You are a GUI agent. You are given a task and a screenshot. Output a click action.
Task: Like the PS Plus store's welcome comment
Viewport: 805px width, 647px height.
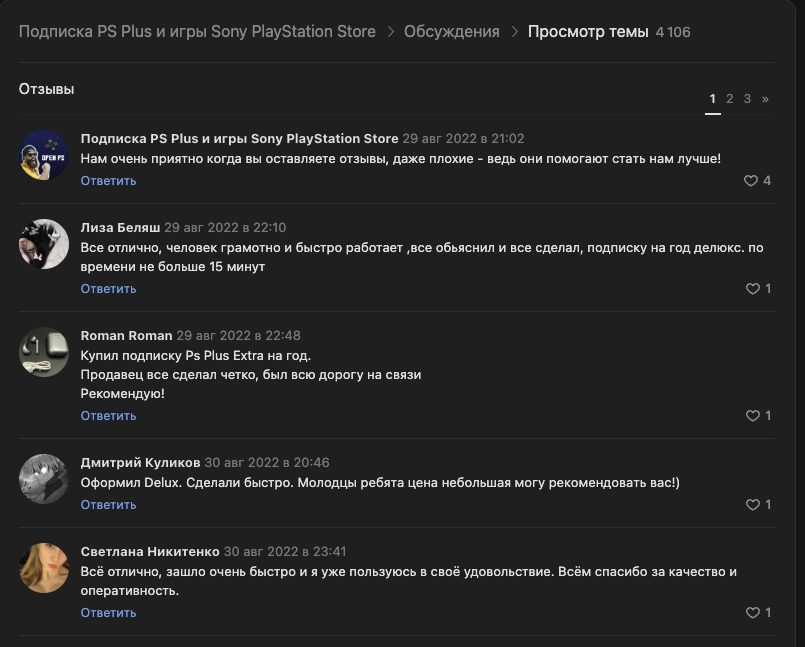pos(751,181)
